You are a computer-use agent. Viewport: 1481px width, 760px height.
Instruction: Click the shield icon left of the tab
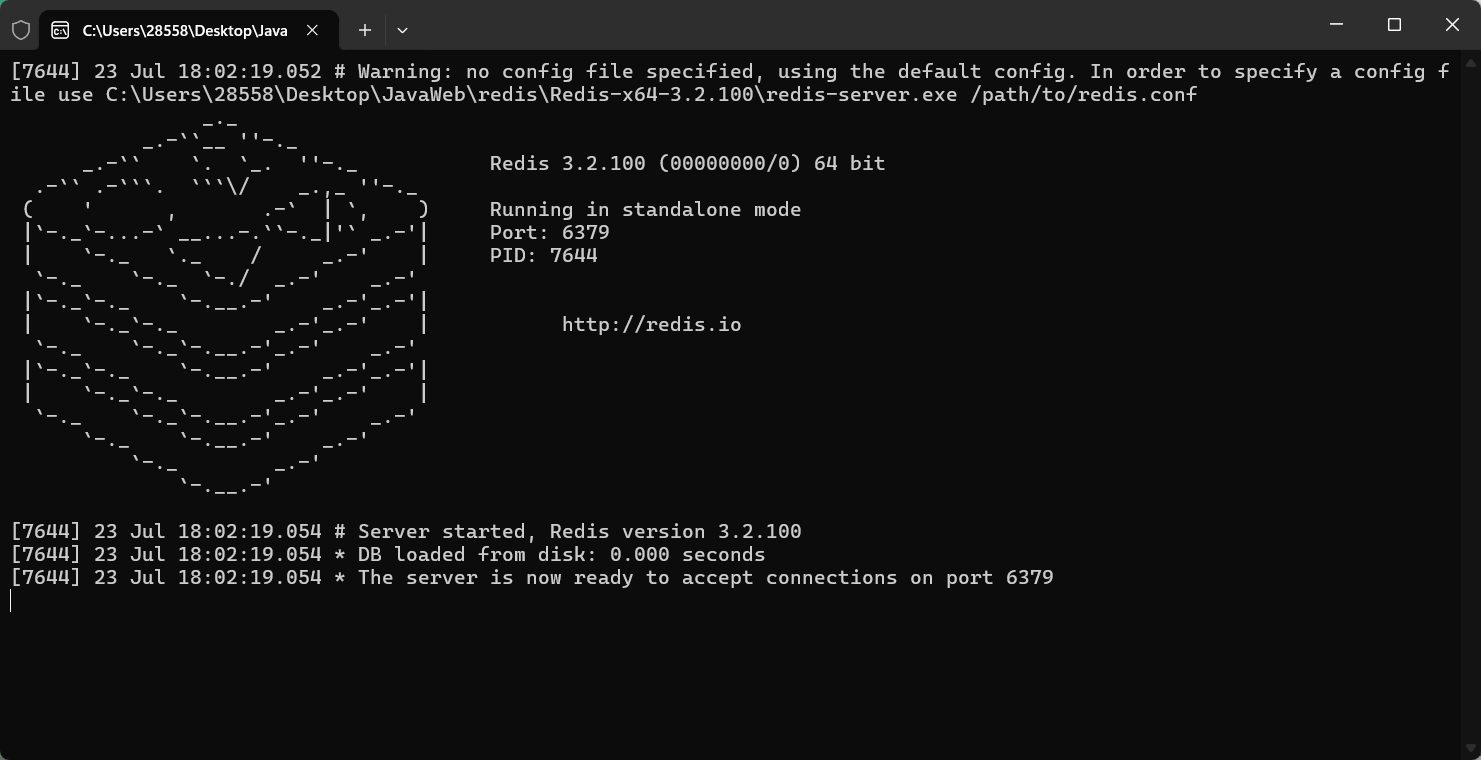click(20, 30)
